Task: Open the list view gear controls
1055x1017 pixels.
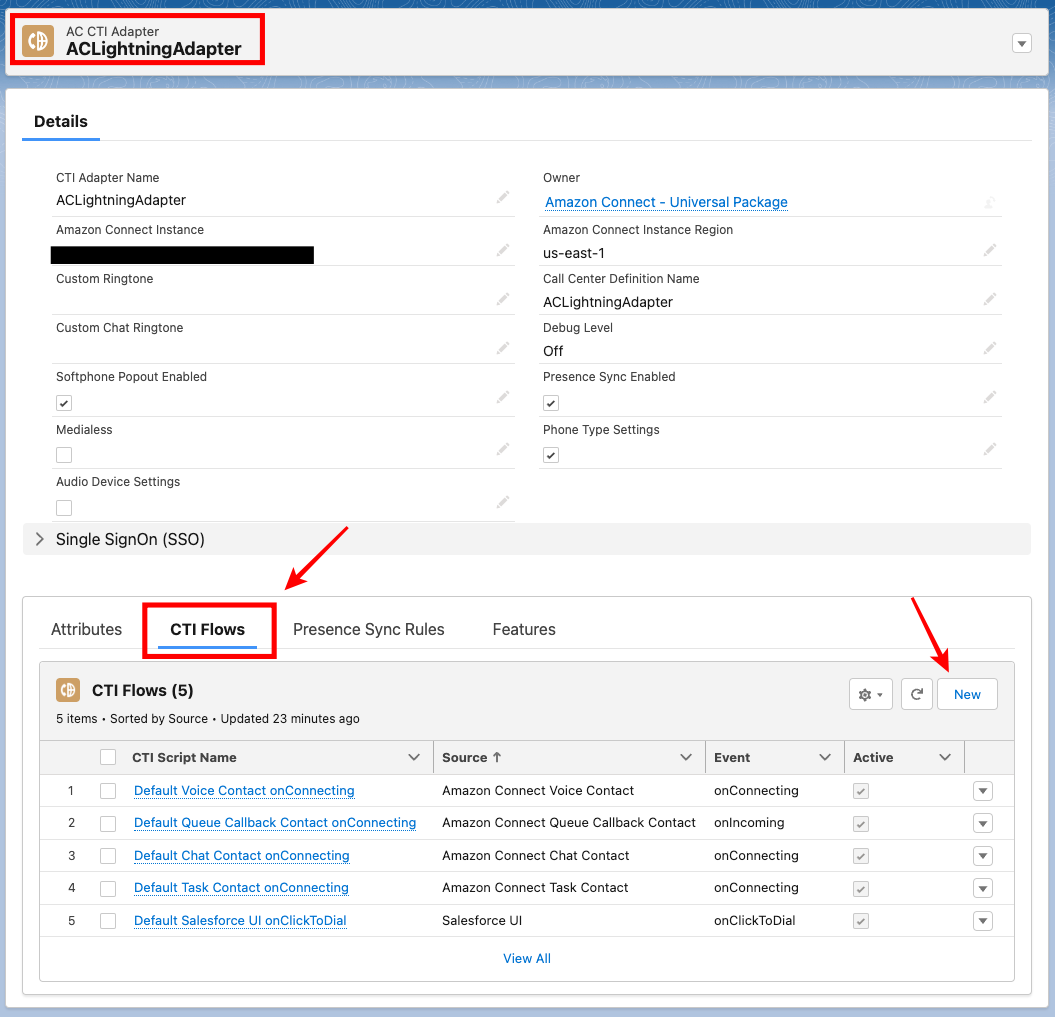Action: [871, 694]
